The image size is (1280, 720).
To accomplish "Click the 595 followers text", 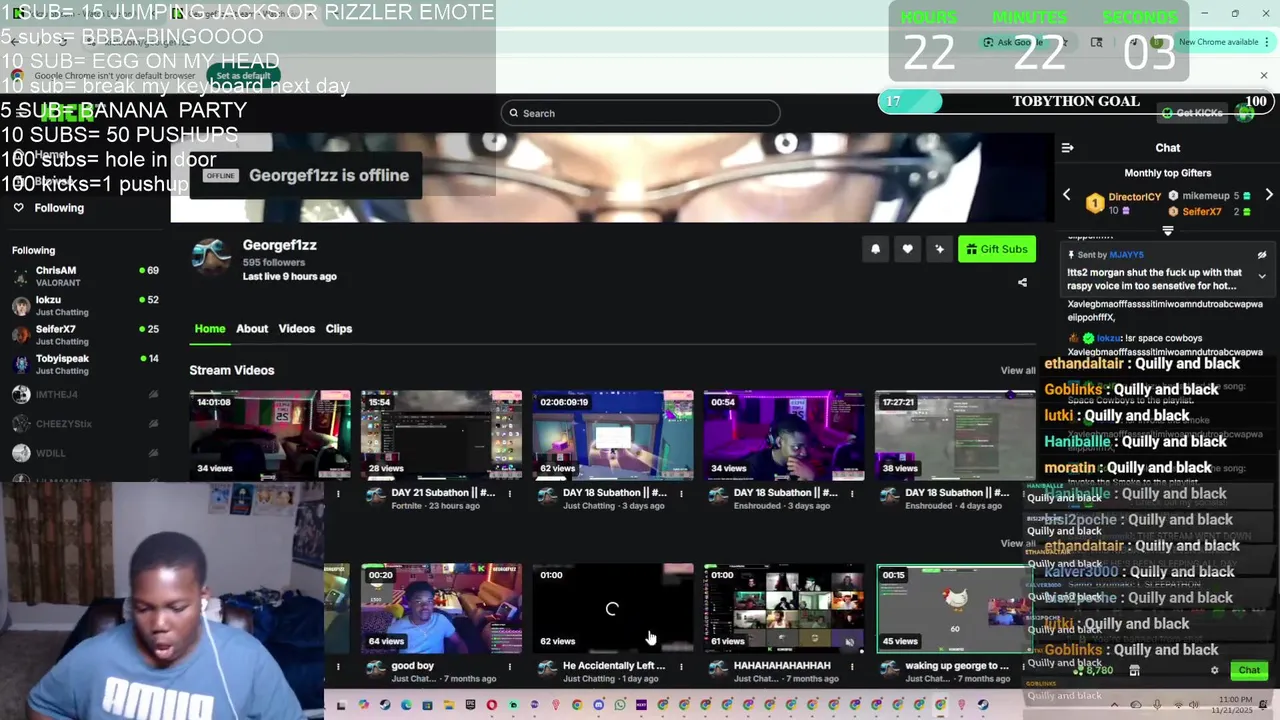I will click(274, 263).
